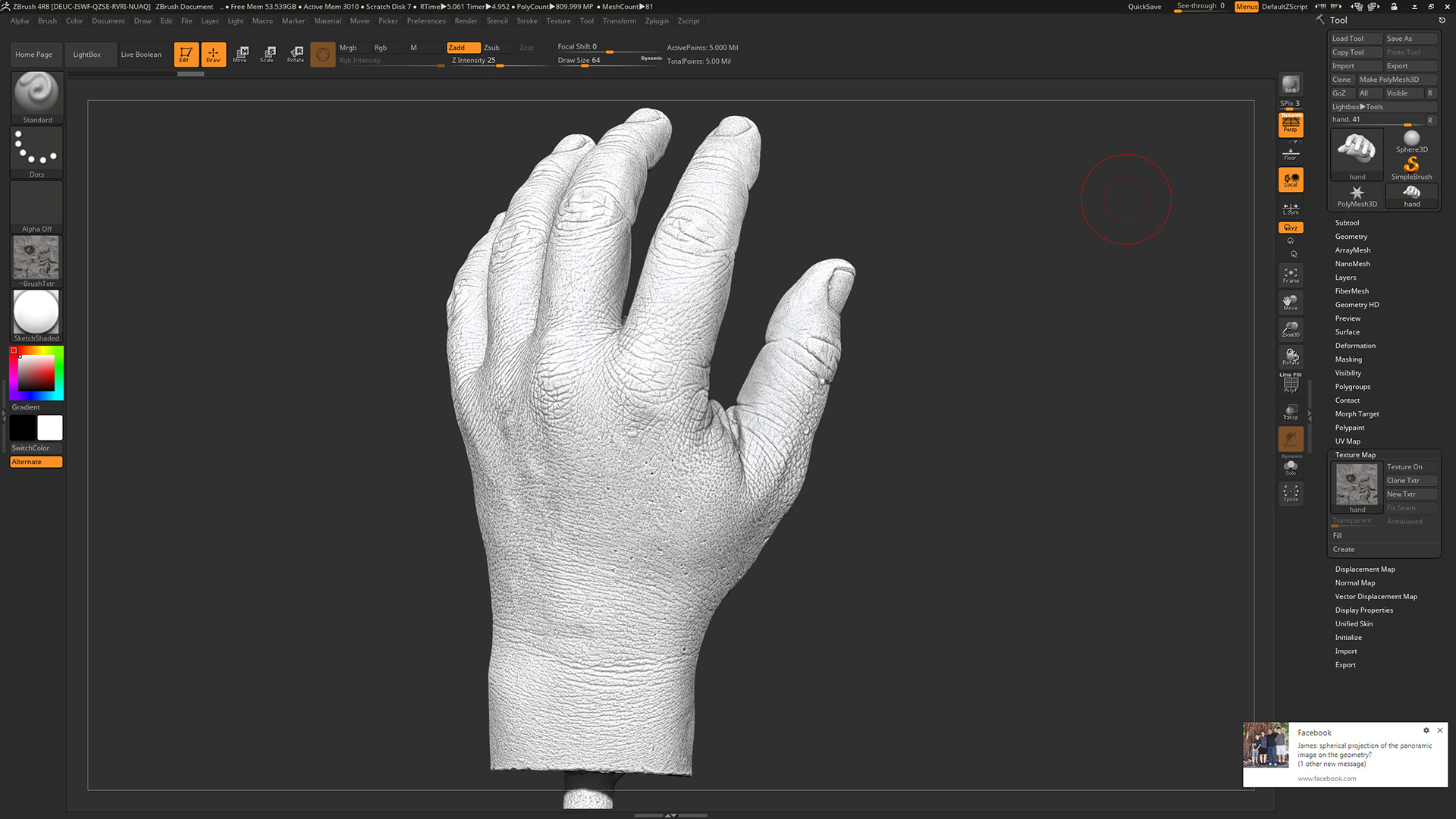The width and height of the screenshot is (1456, 819).
Task: Disable Zadd mode
Action: pyautogui.click(x=463, y=47)
